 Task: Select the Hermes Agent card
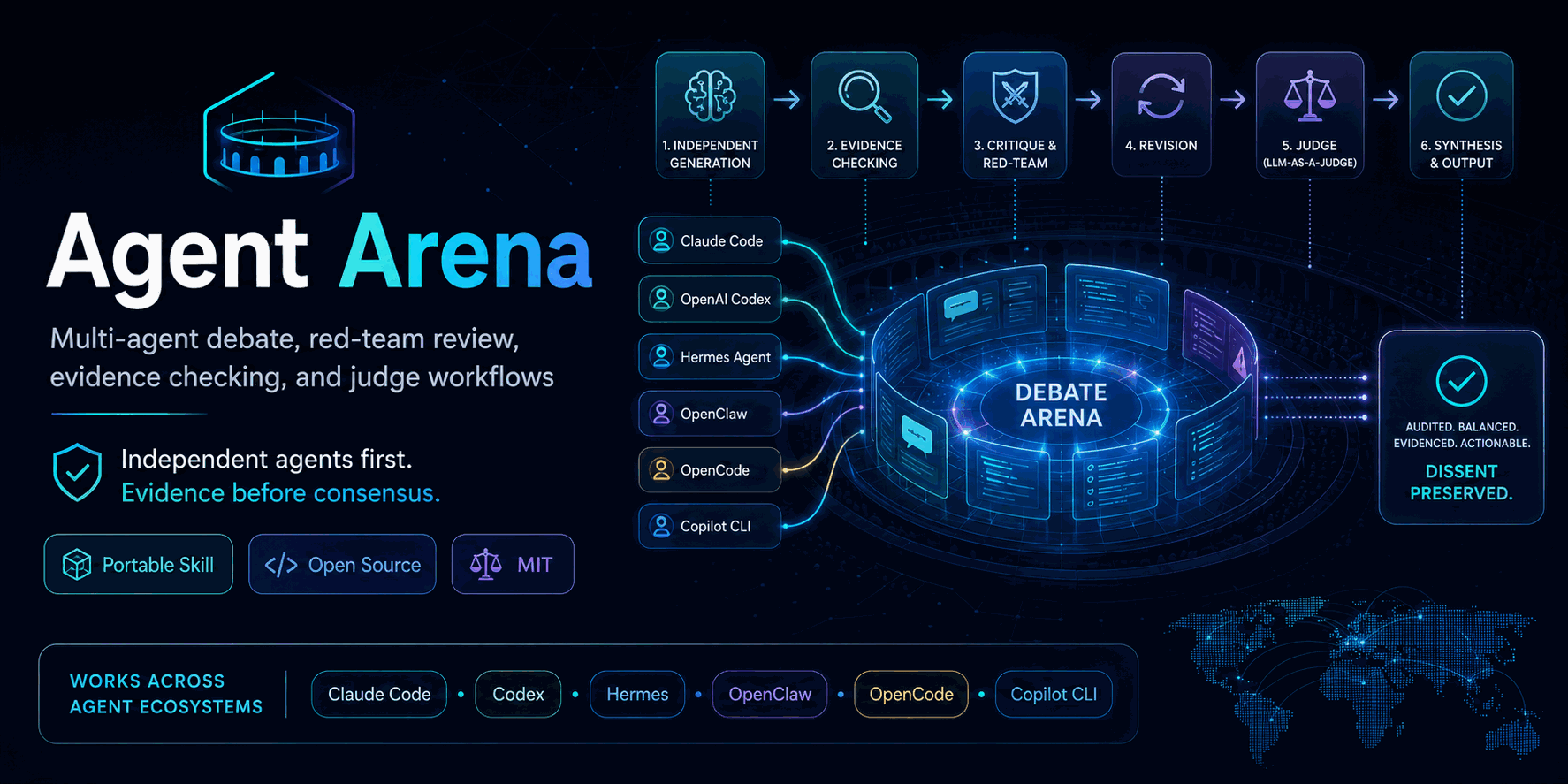tap(710, 356)
